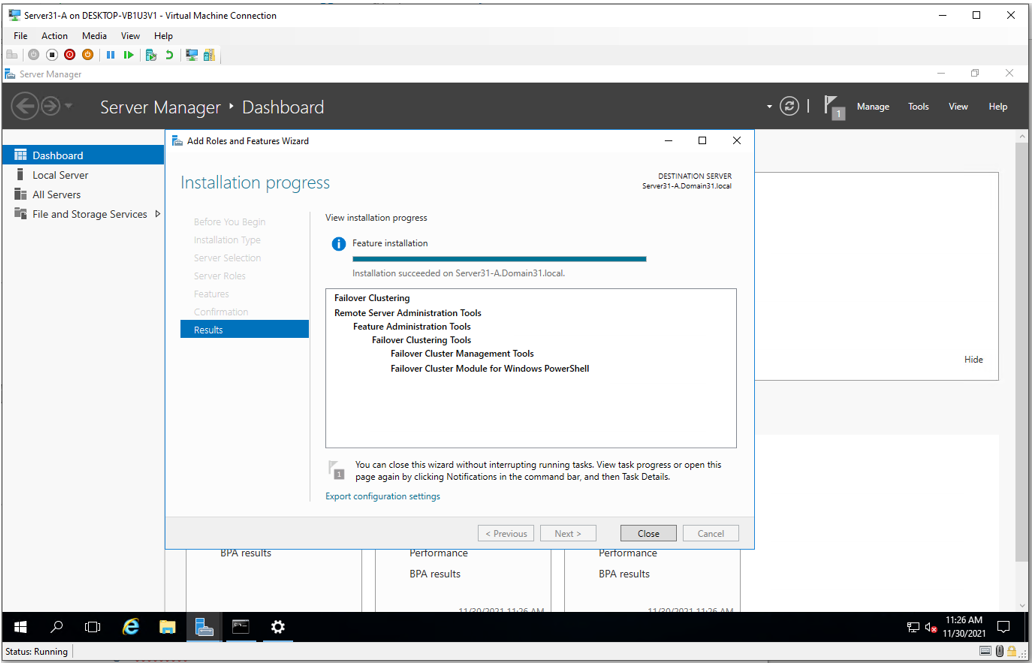Click the network tray icon

pos(913,627)
